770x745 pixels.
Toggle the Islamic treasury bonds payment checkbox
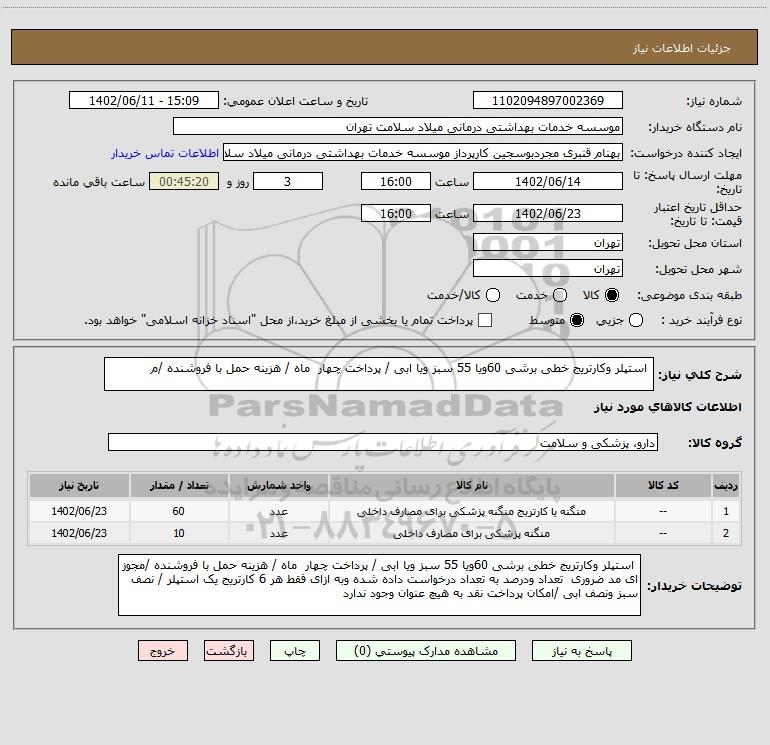point(485,320)
